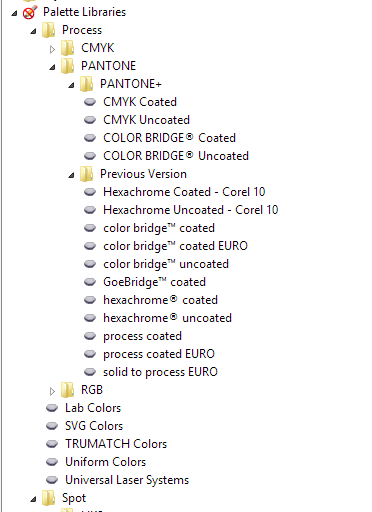Open the CMYK Uncoated palette
Viewport: 372px width, 512px height.
(146, 120)
